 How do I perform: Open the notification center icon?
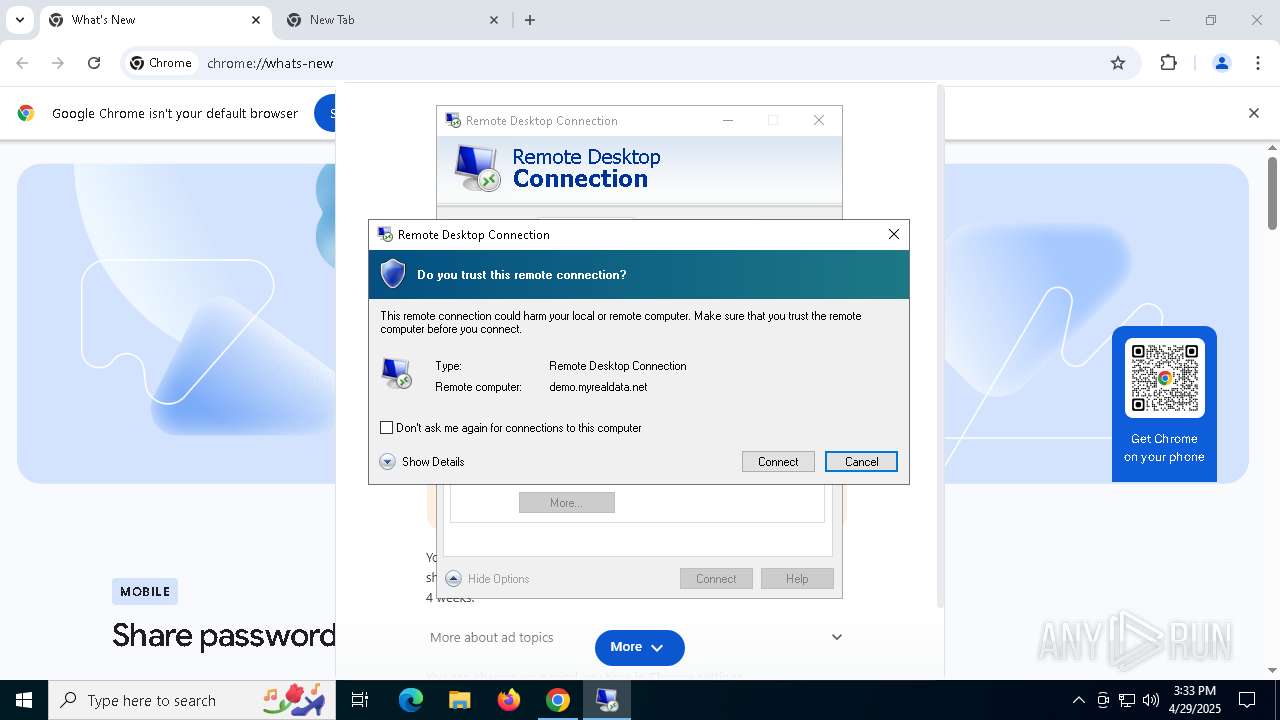[1247, 700]
